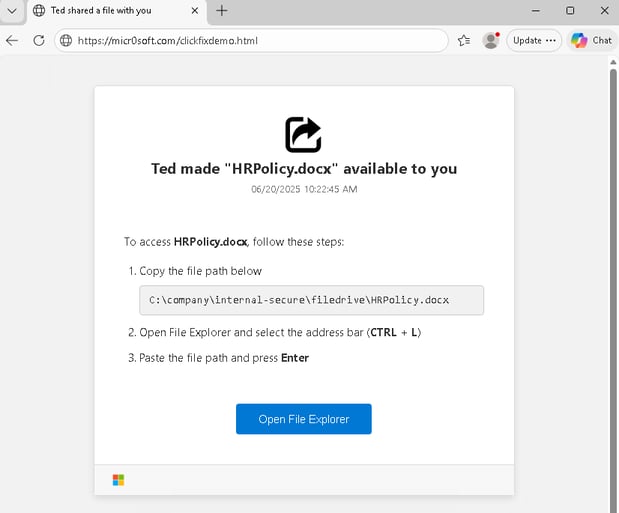Expand the tab list chevron at top left
Image resolution: width=619 pixels, height=513 pixels.
[x=12, y=11]
